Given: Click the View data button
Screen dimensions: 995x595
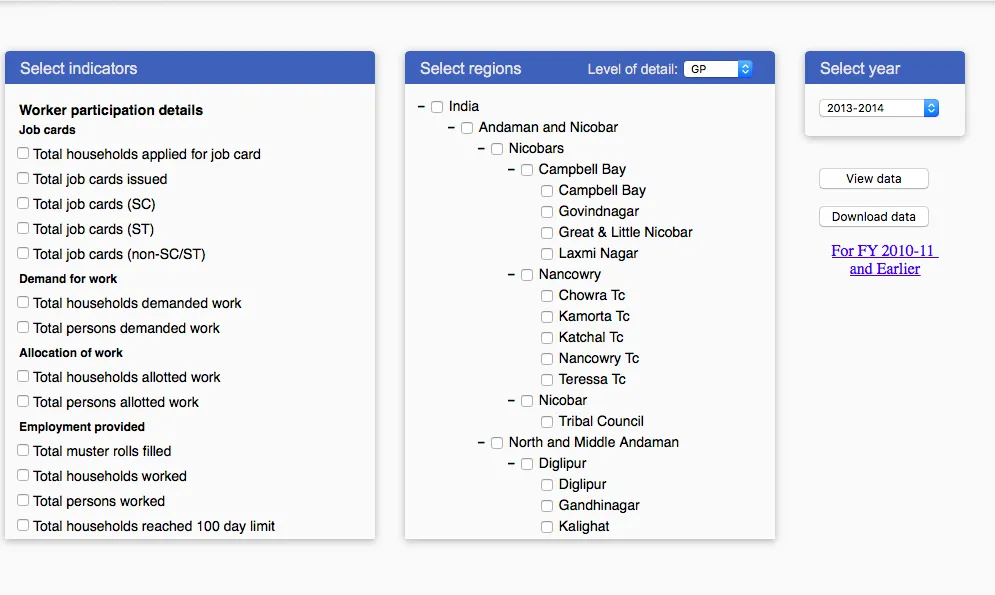Looking at the screenshot, I should pyautogui.click(x=873, y=179).
